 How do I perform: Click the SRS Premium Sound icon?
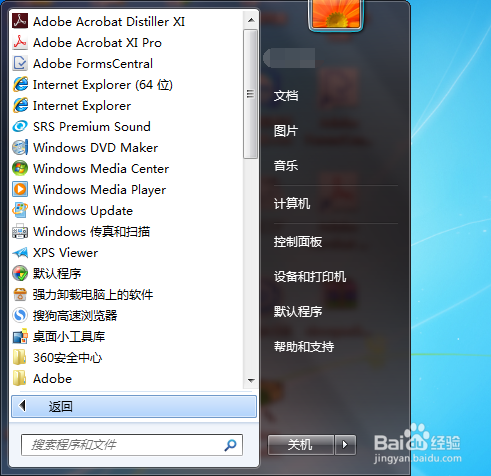(x=20, y=126)
